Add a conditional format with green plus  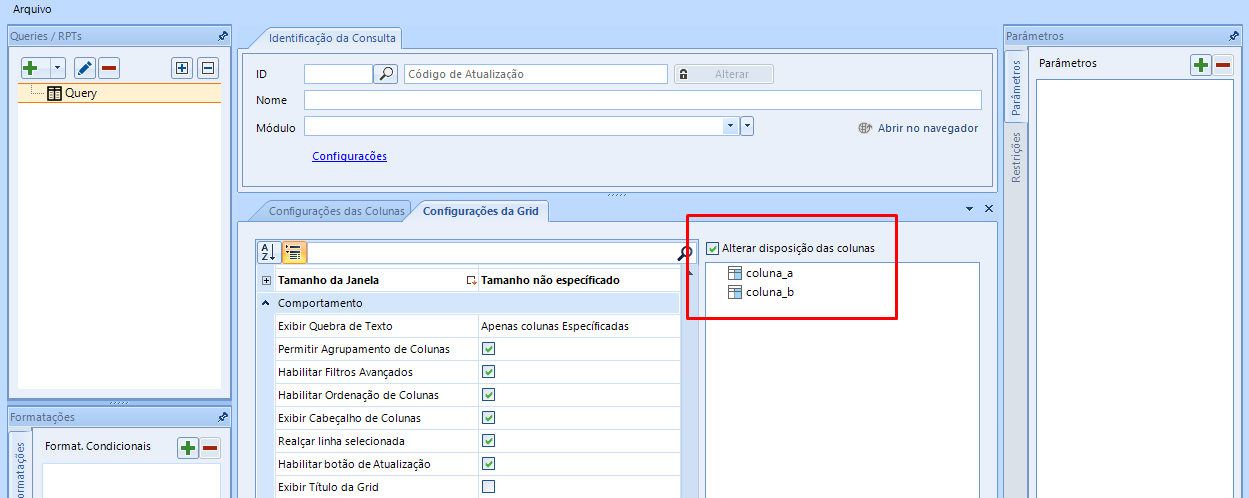click(187, 448)
